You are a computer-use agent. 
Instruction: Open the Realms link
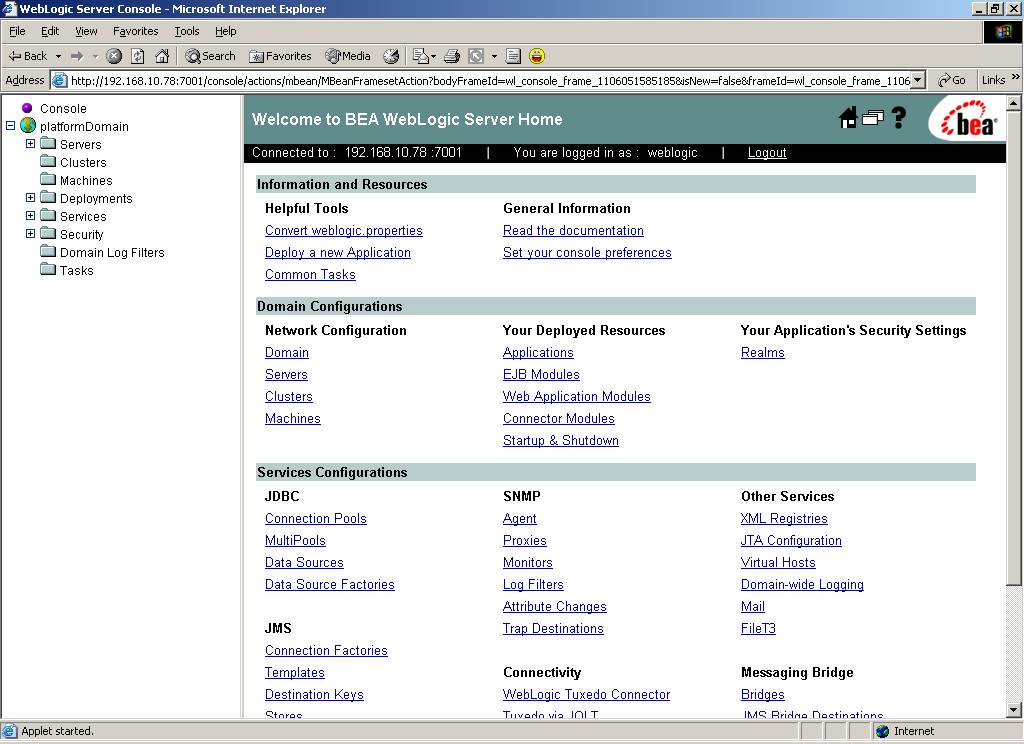[x=763, y=353]
